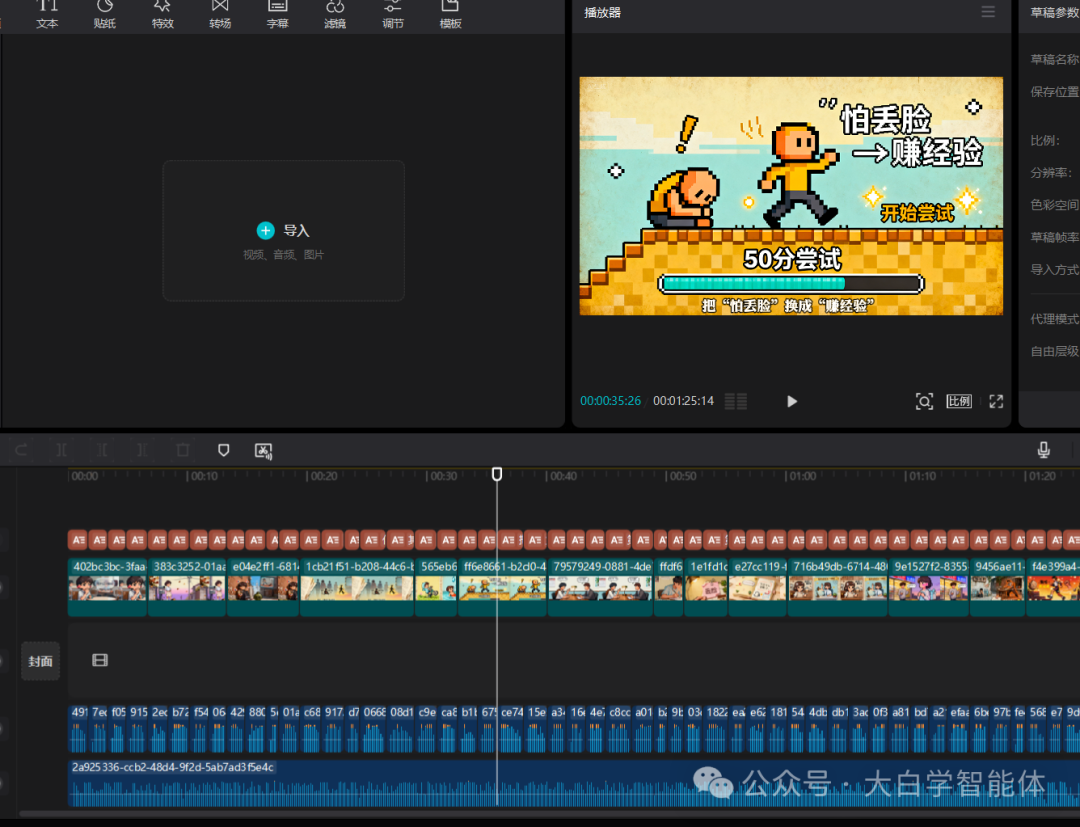
Task: Select the first caption clip on text track
Action: 78,540
